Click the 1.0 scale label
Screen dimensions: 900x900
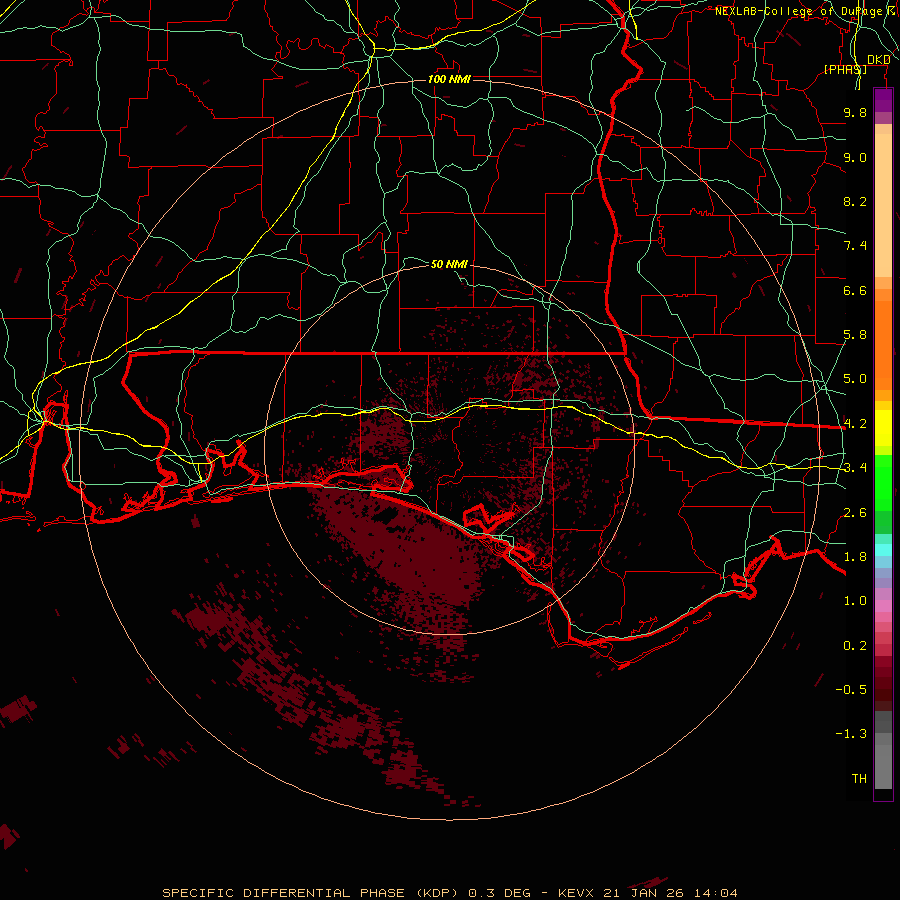[855, 601]
